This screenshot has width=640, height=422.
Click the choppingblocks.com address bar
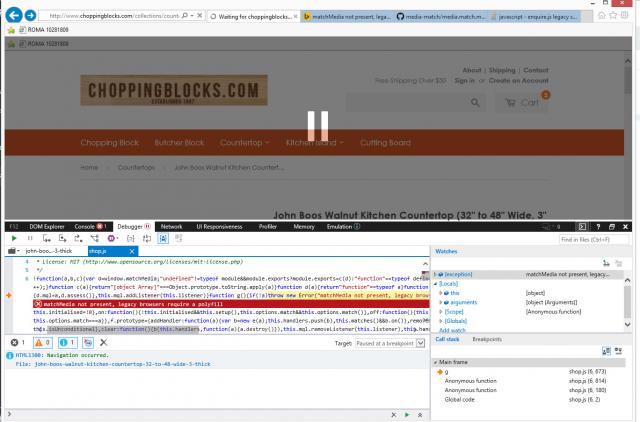pos(113,16)
